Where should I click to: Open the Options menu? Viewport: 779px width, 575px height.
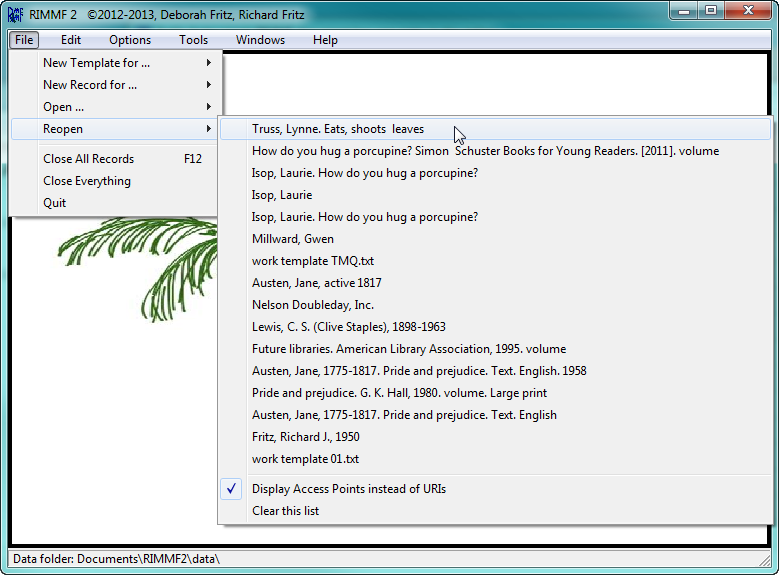tap(130, 40)
